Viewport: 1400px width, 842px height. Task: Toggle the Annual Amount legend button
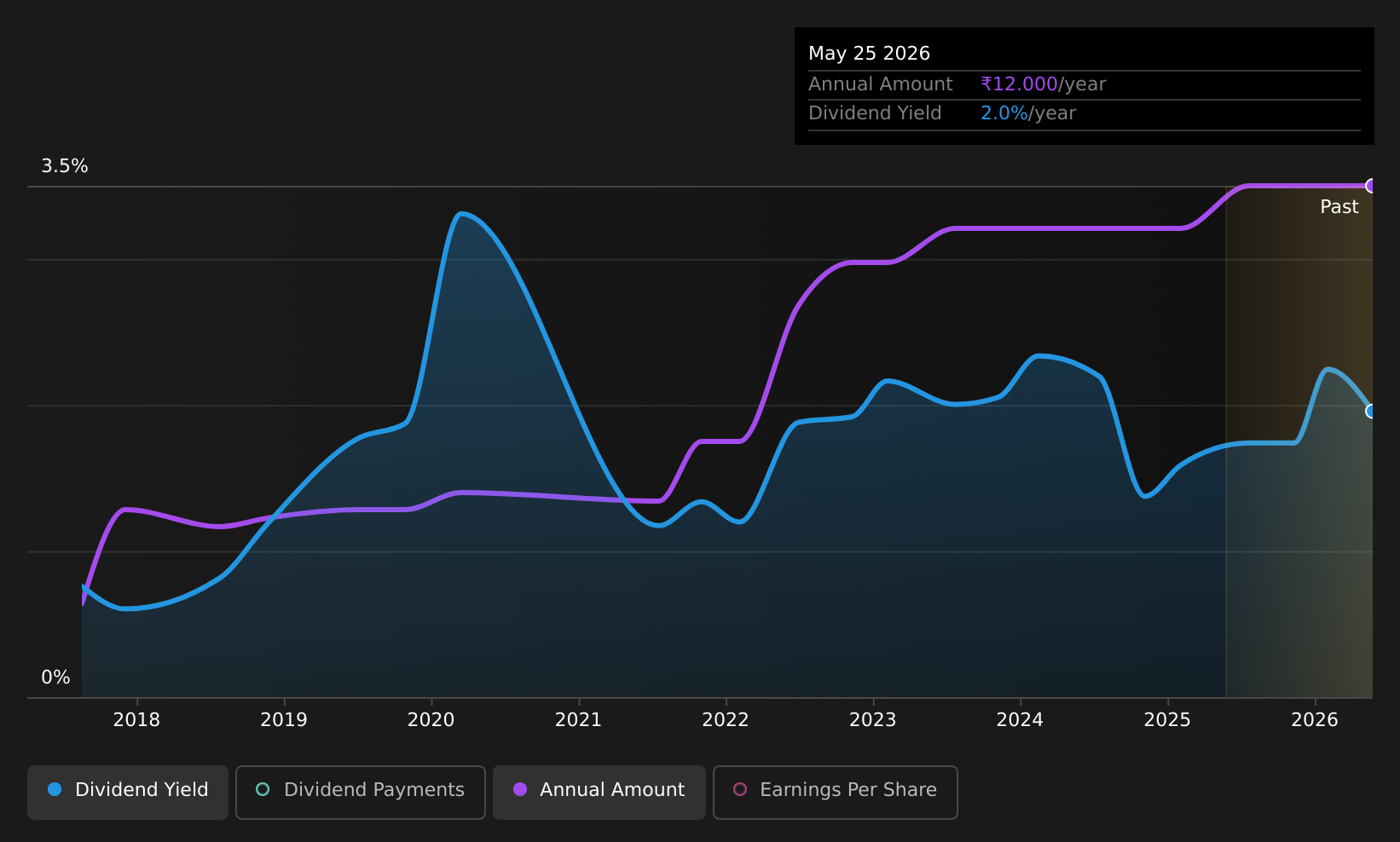click(599, 792)
